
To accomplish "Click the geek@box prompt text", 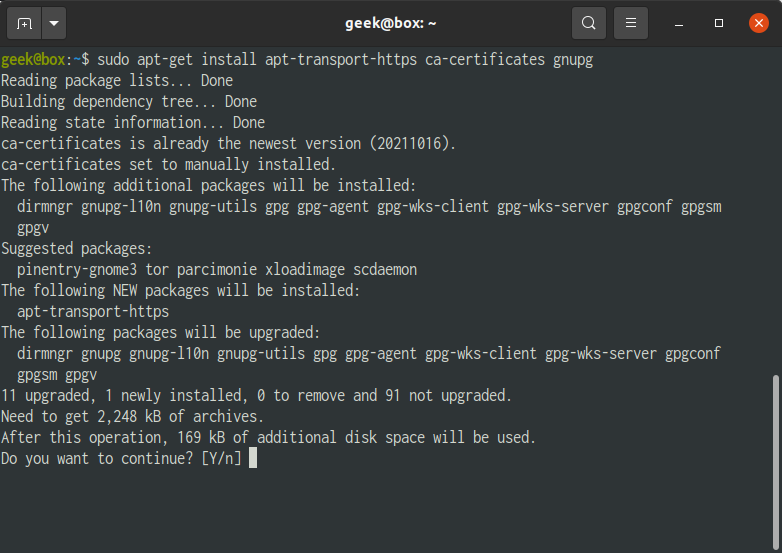I will coord(33,60).
